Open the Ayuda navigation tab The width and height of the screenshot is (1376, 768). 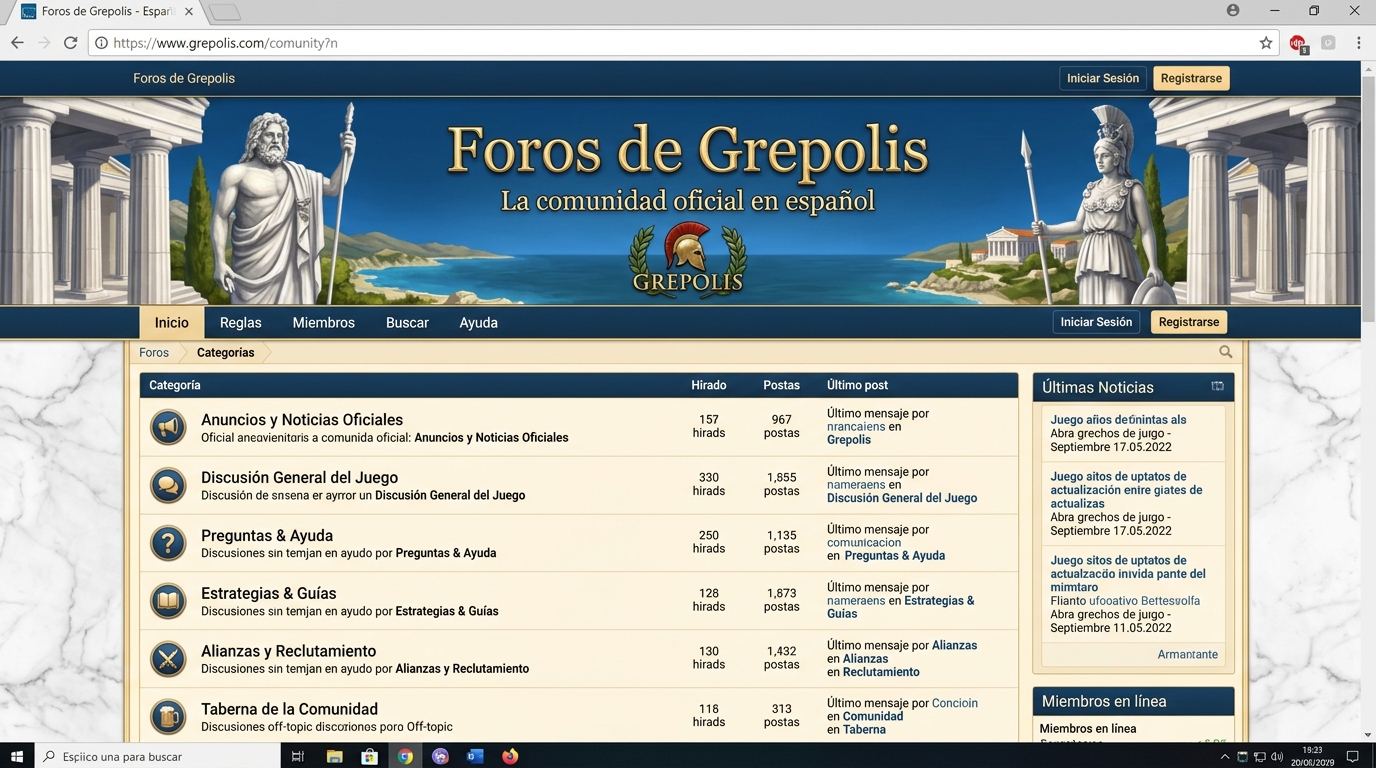point(478,323)
